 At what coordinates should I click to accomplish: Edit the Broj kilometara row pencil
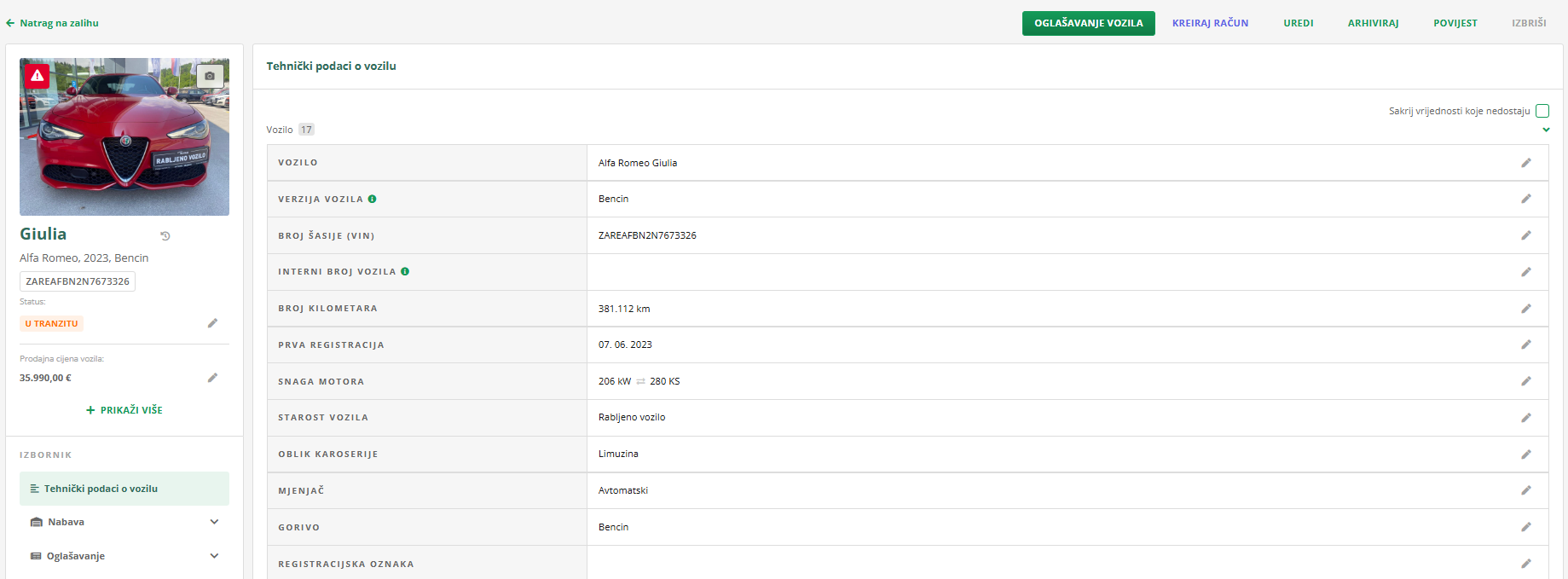pos(1525,309)
